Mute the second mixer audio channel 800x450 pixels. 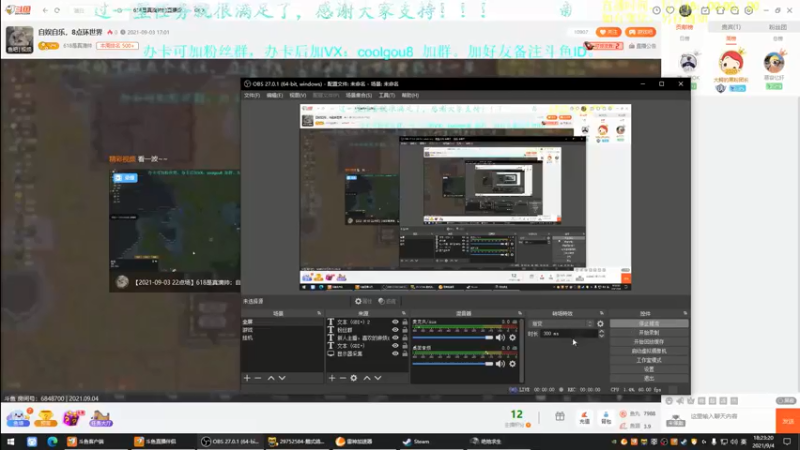coord(501,364)
